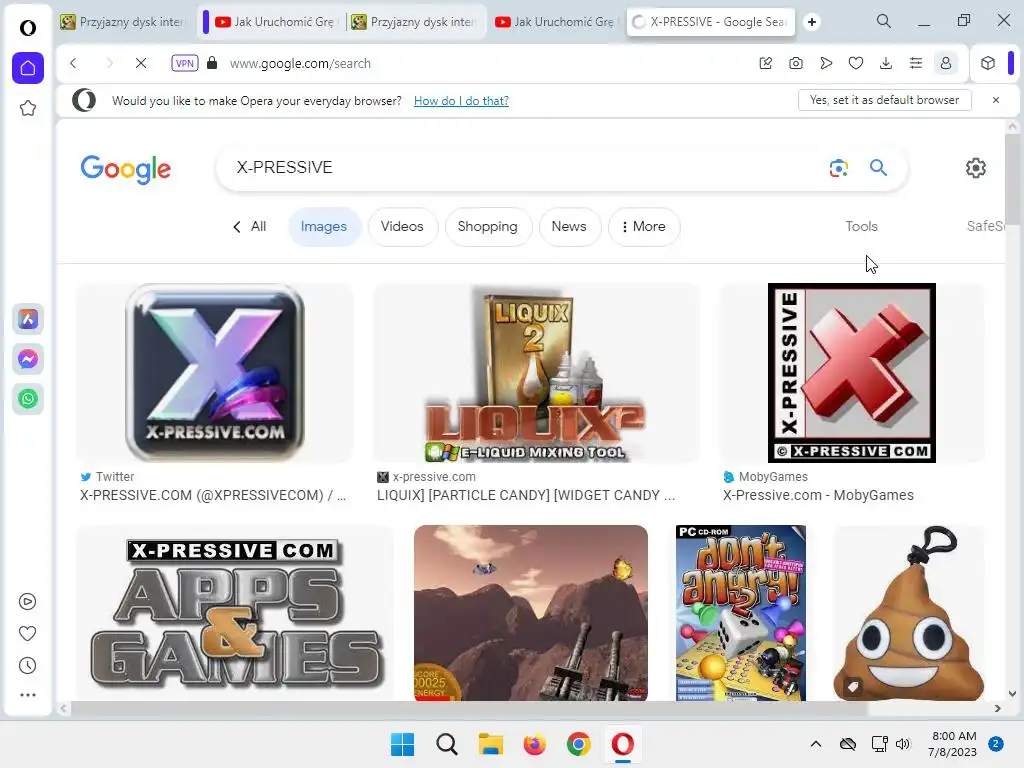Open red X MobyGames logo image
The image size is (1024, 768).
(852, 372)
